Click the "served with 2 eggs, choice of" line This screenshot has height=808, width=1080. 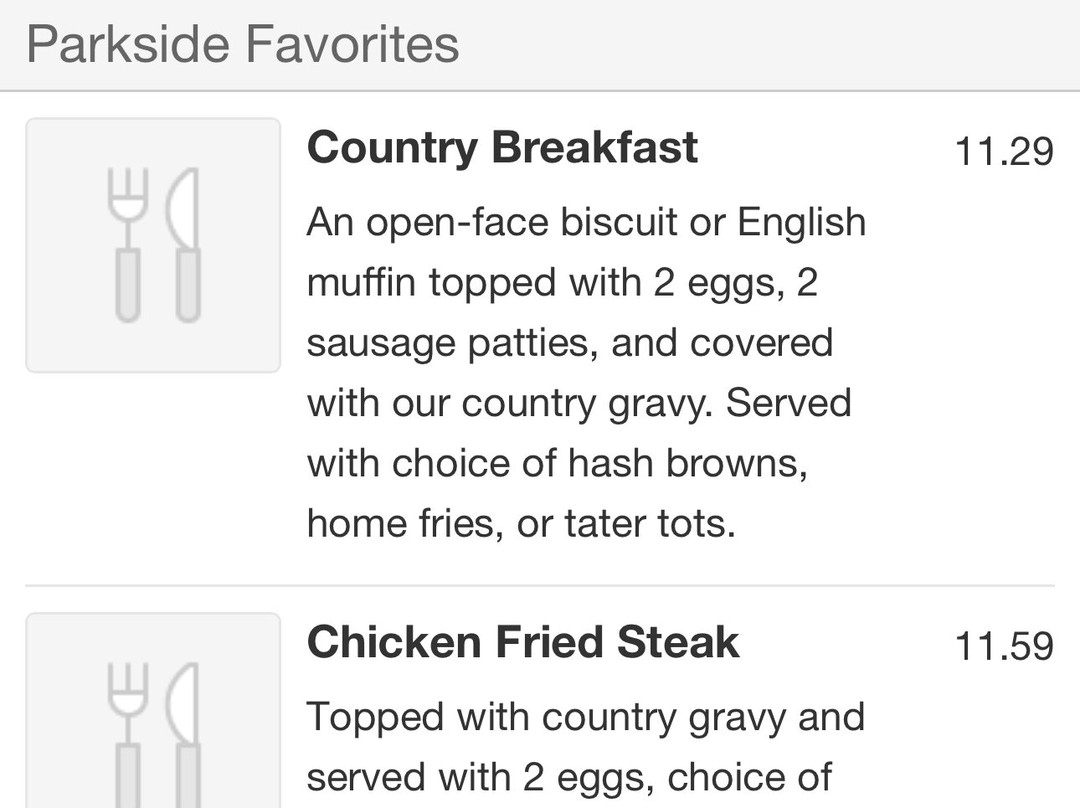569,777
